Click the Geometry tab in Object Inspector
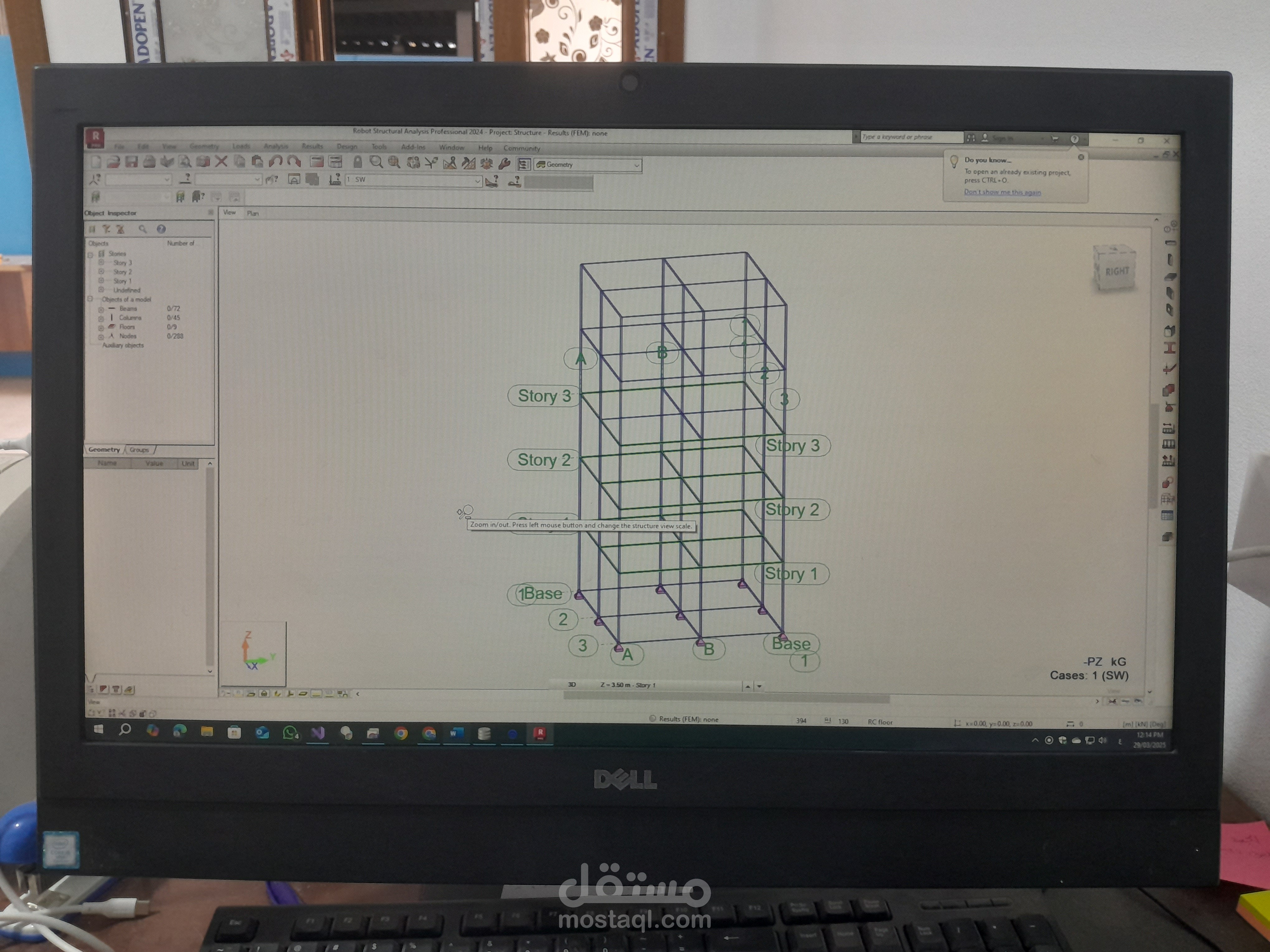Viewport: 1270px width, 952px height. pyautogui.click(x=104, y=450)
